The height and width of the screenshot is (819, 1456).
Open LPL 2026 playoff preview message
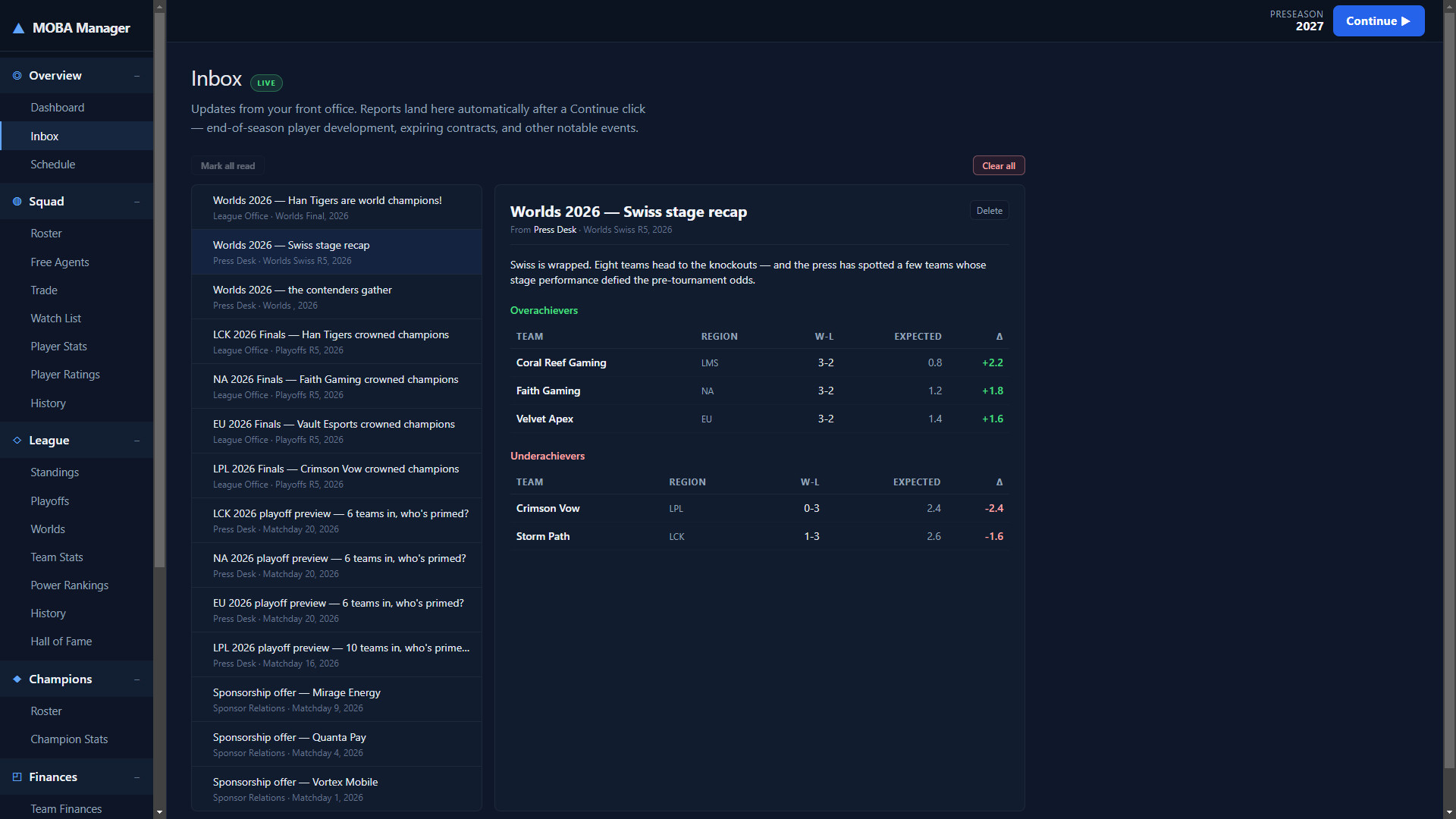tap(337, 655)
